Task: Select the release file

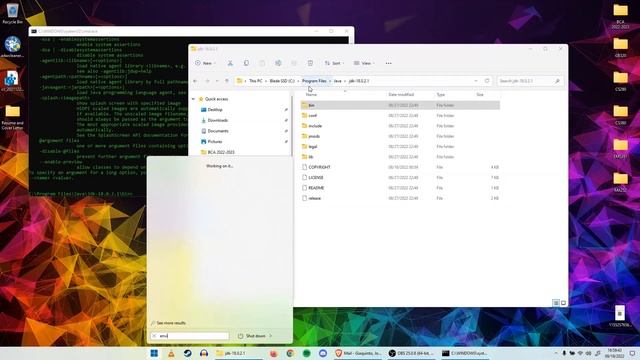Action: [x=400, y=198]
